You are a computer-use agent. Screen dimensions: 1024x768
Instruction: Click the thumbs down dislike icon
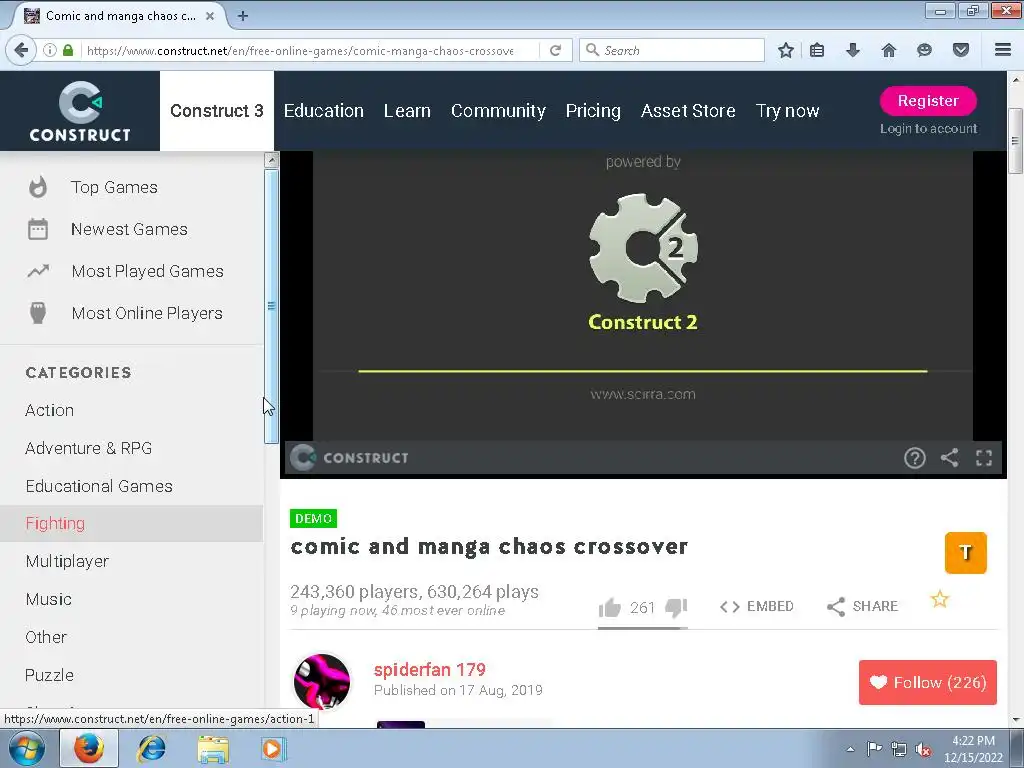coord(676,607)
